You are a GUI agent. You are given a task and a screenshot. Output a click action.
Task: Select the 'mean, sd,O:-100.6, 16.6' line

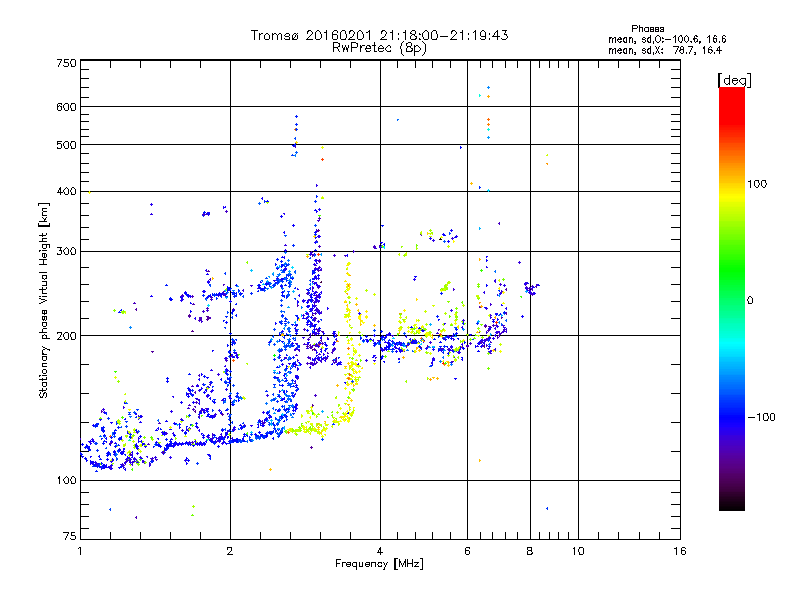(x=667, y=39)
